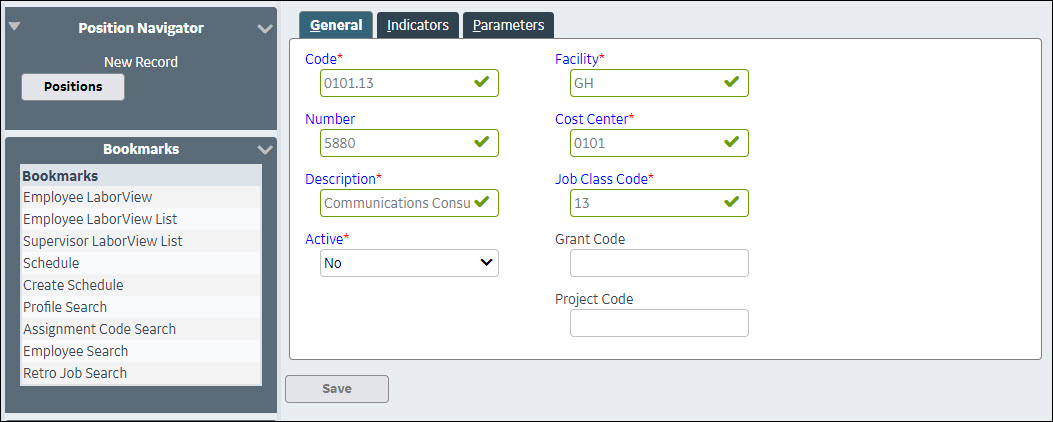
Task: Click the Positions button
Action: pos(73,87)
